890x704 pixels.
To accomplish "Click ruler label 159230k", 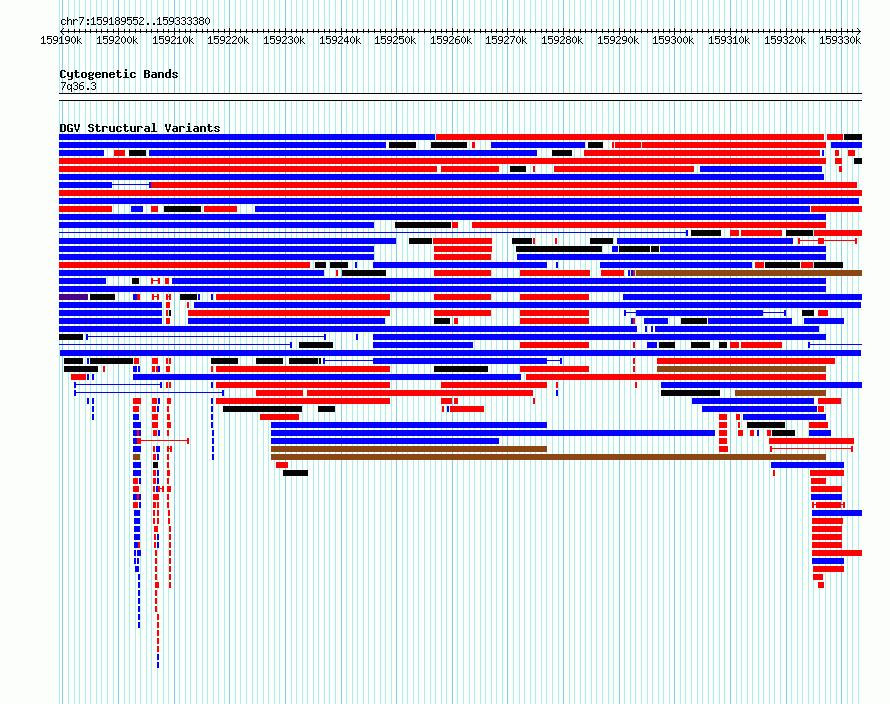I will (x=284, y=40).
